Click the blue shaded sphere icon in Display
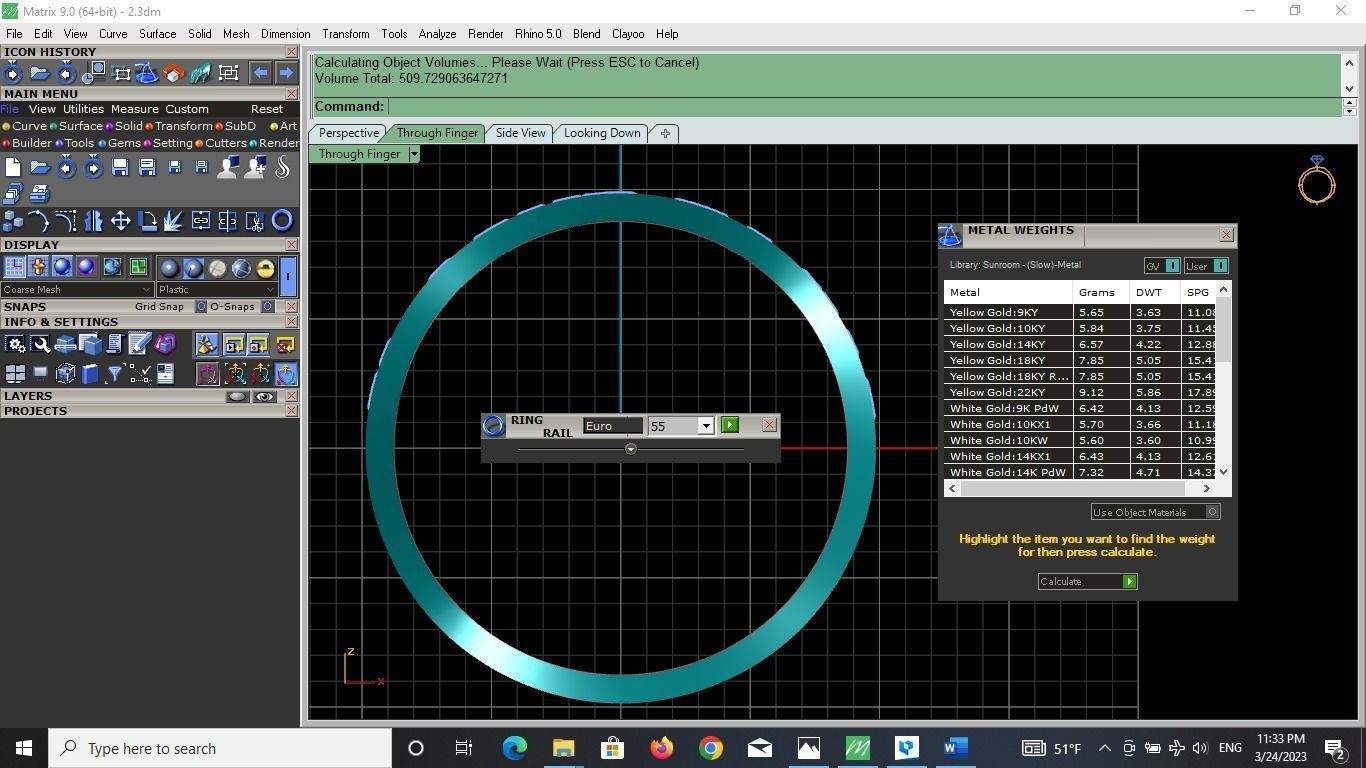The height and width of the screenshot is (768, 1366). coord(62,267)
